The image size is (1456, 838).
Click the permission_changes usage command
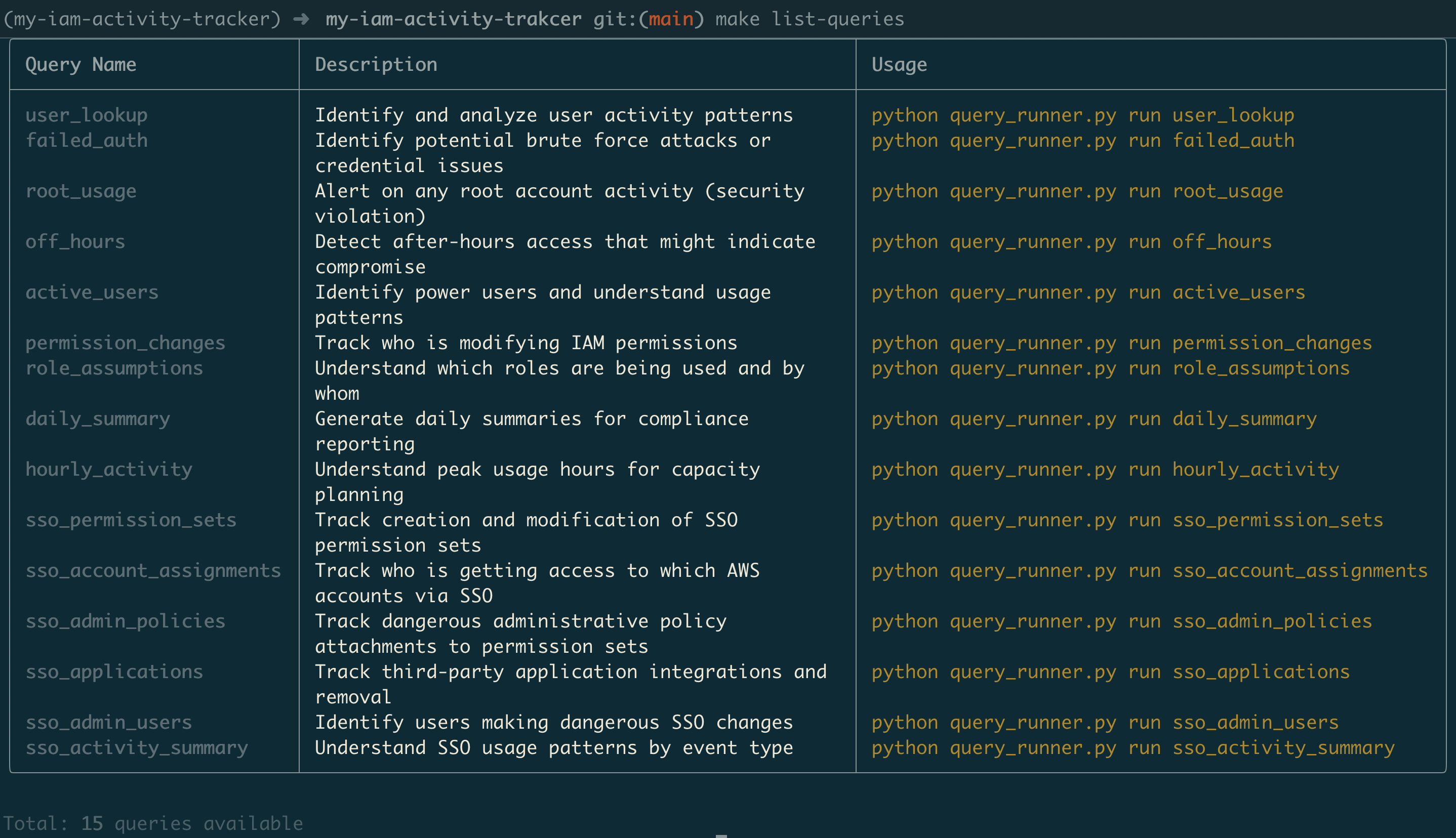click(x=1121, y=343)
